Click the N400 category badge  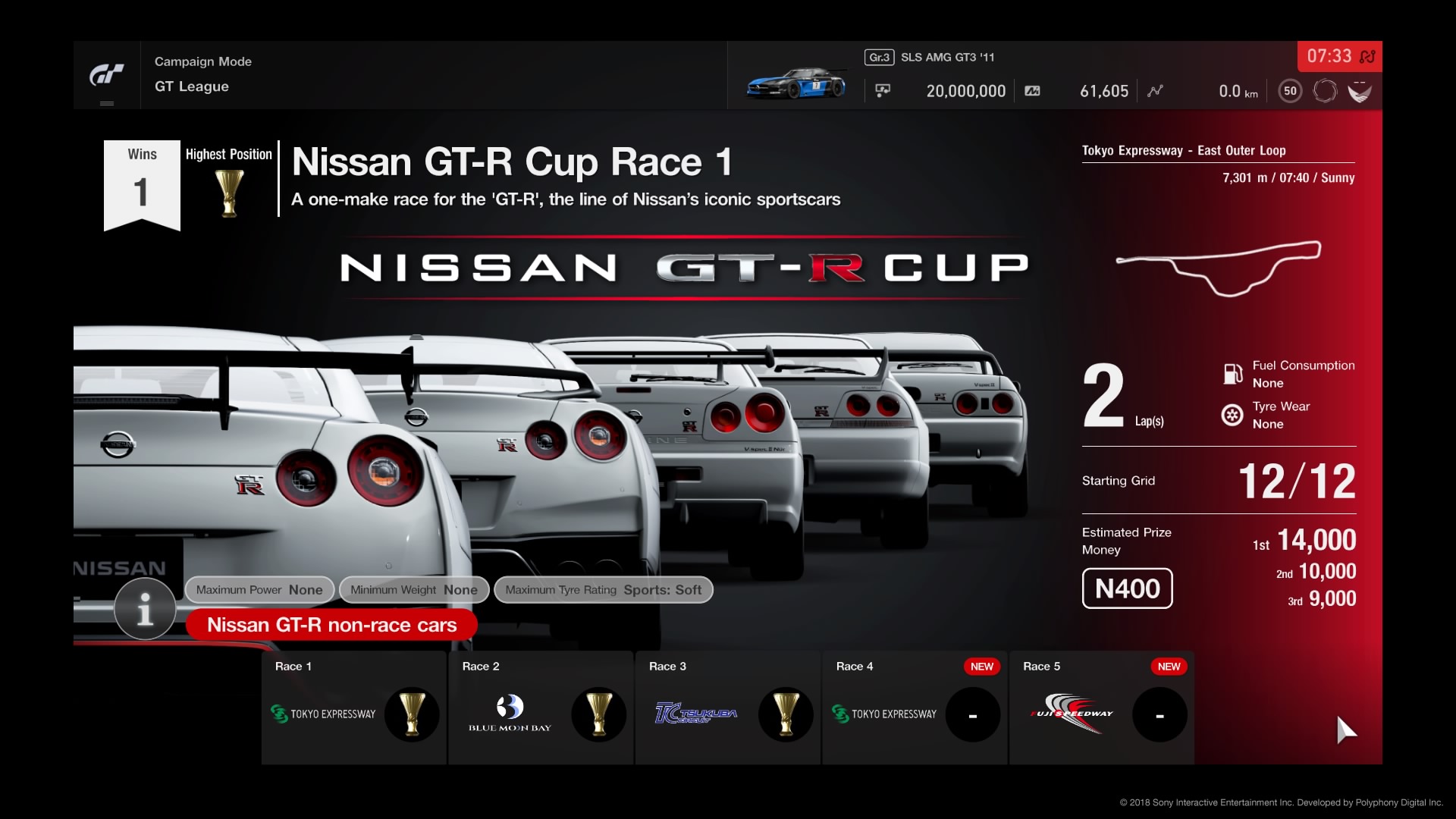click(1127, 588)
